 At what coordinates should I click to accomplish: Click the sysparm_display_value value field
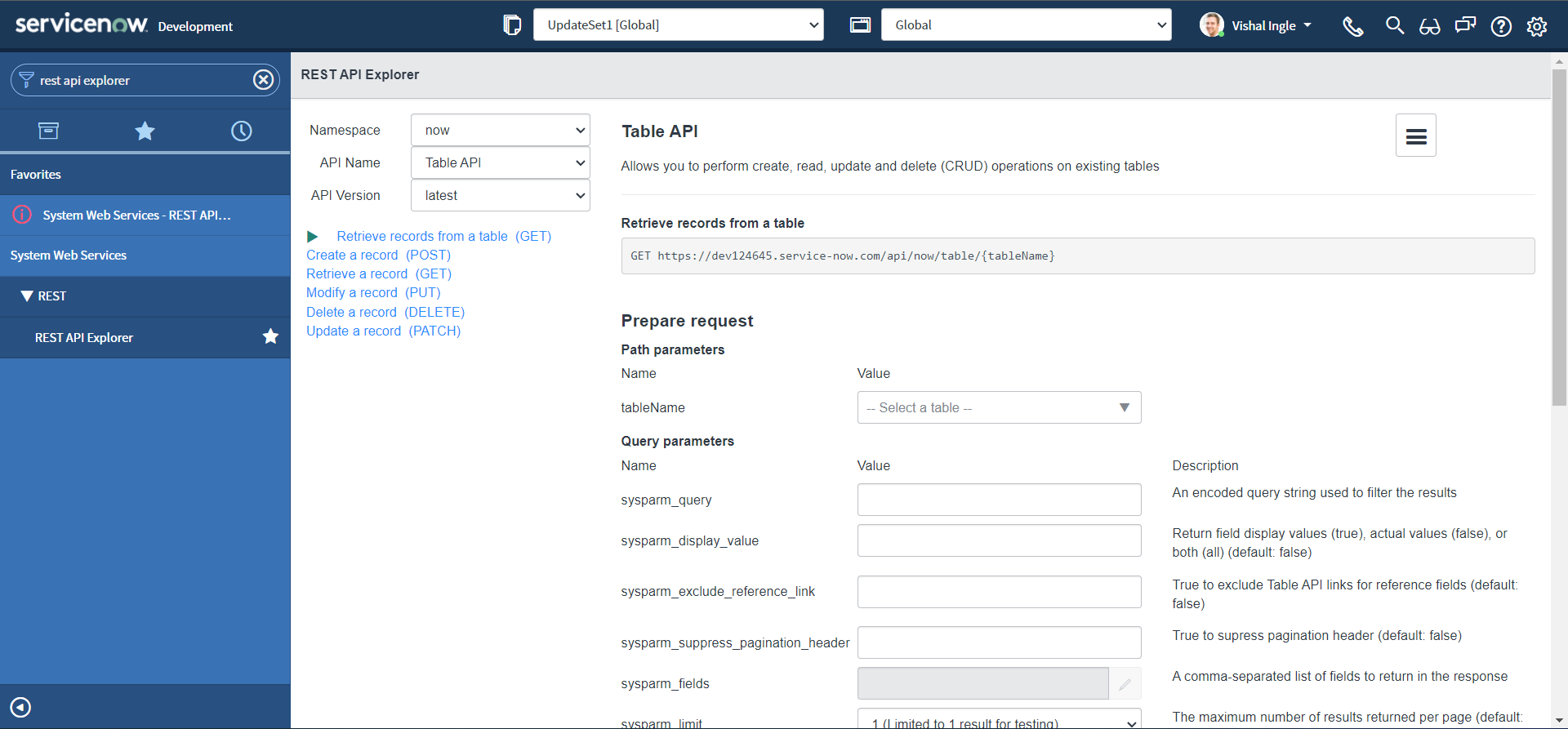[1000, 540]
